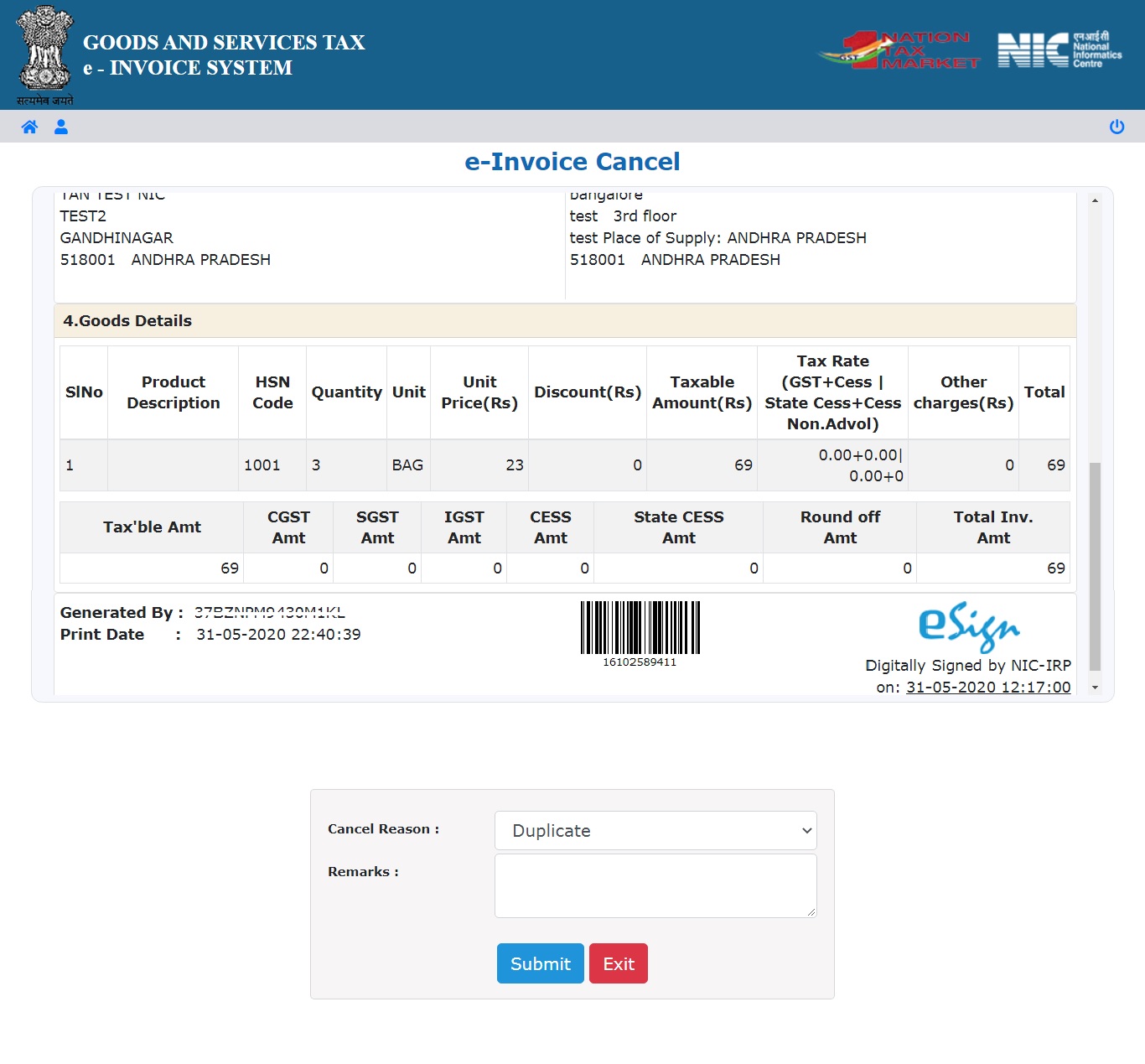Go to home via house icon
1145x1064 pixels.
coord(29,127)
